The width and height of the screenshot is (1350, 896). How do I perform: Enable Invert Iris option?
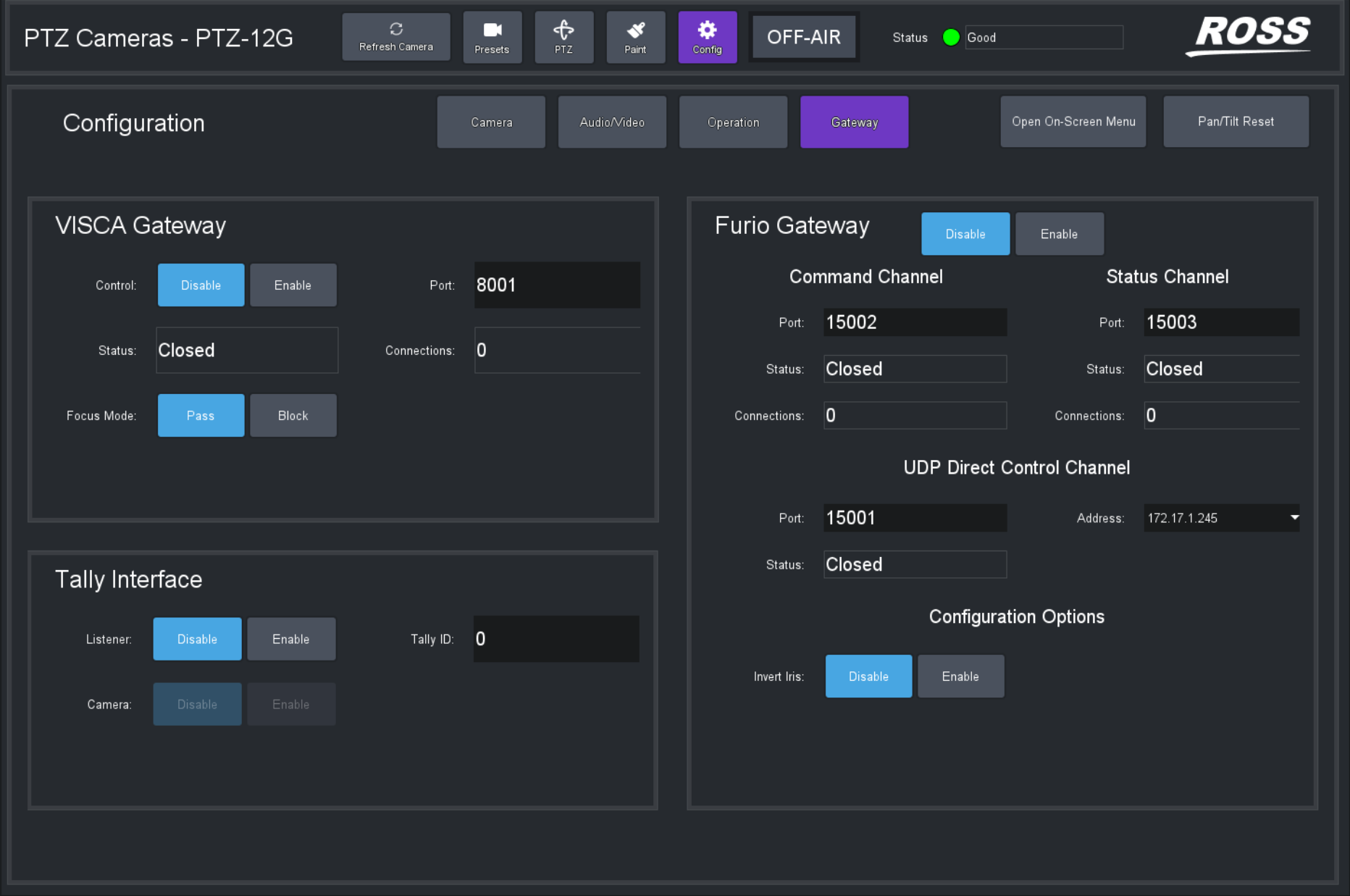coord(960,676)
